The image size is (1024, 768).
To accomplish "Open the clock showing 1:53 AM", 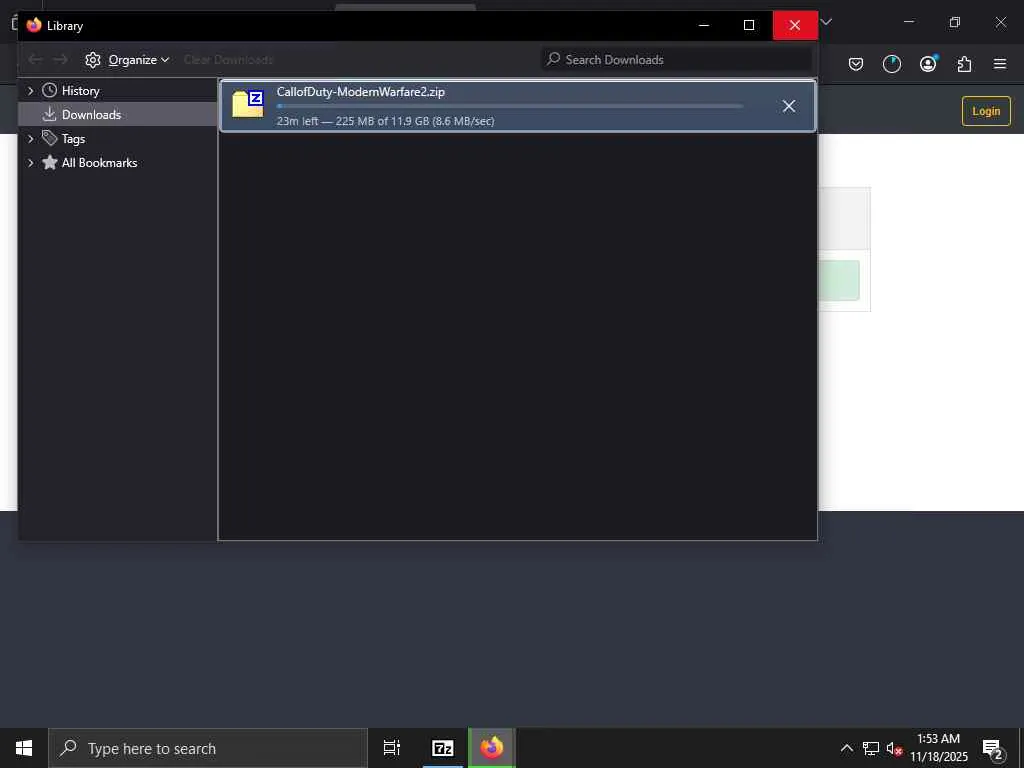I will tap(939, 748).
